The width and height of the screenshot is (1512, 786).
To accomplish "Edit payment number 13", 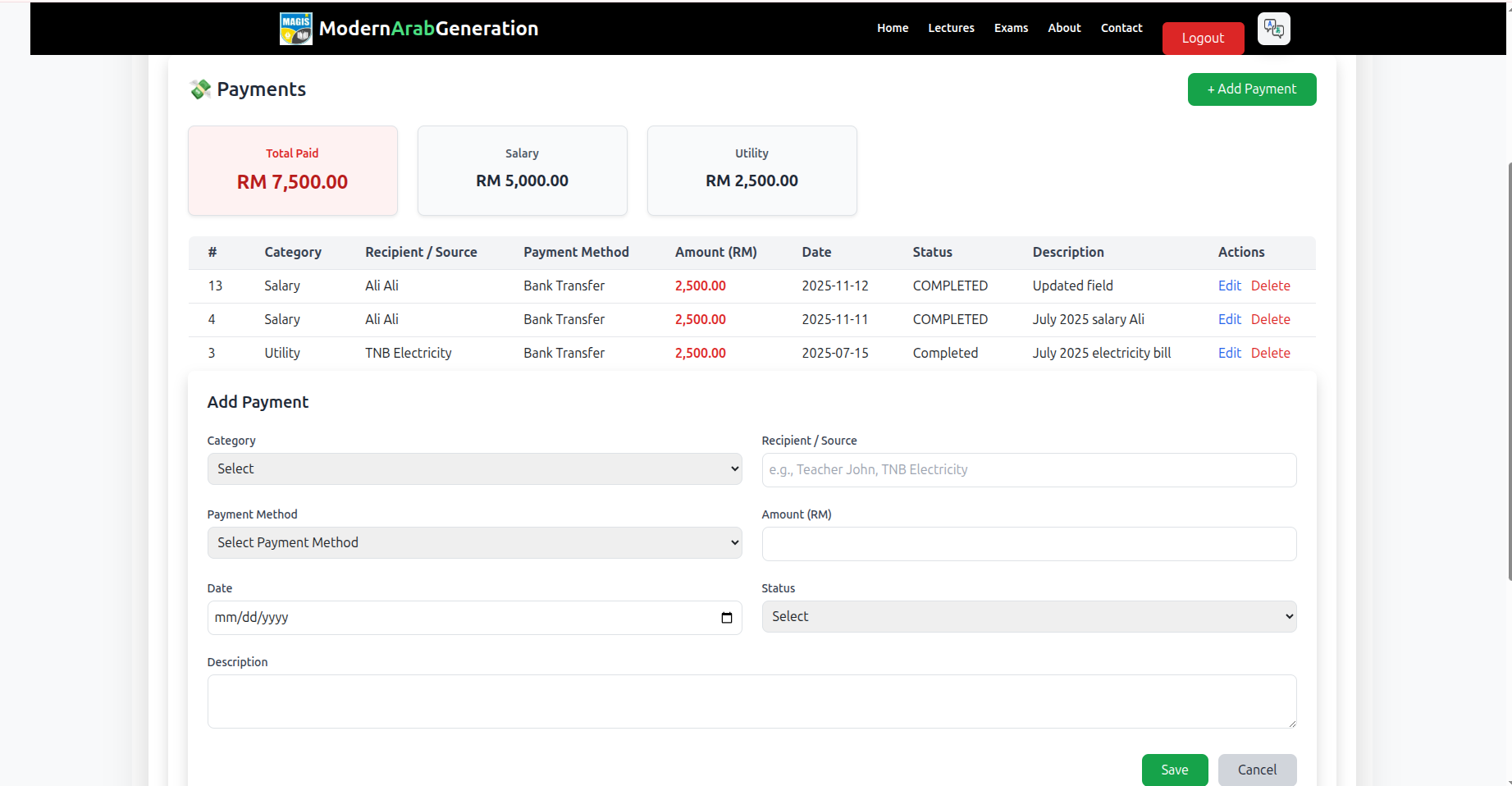I will (x=1229, y=286).
